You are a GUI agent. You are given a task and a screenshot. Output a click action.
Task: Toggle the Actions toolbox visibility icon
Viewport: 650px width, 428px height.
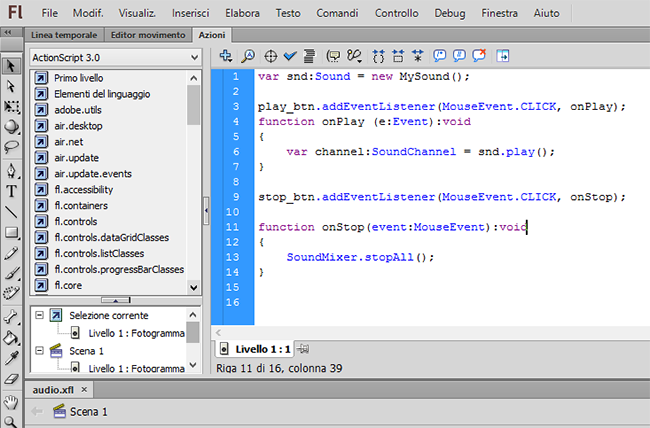pyautogui.click(x=503, y=56)
